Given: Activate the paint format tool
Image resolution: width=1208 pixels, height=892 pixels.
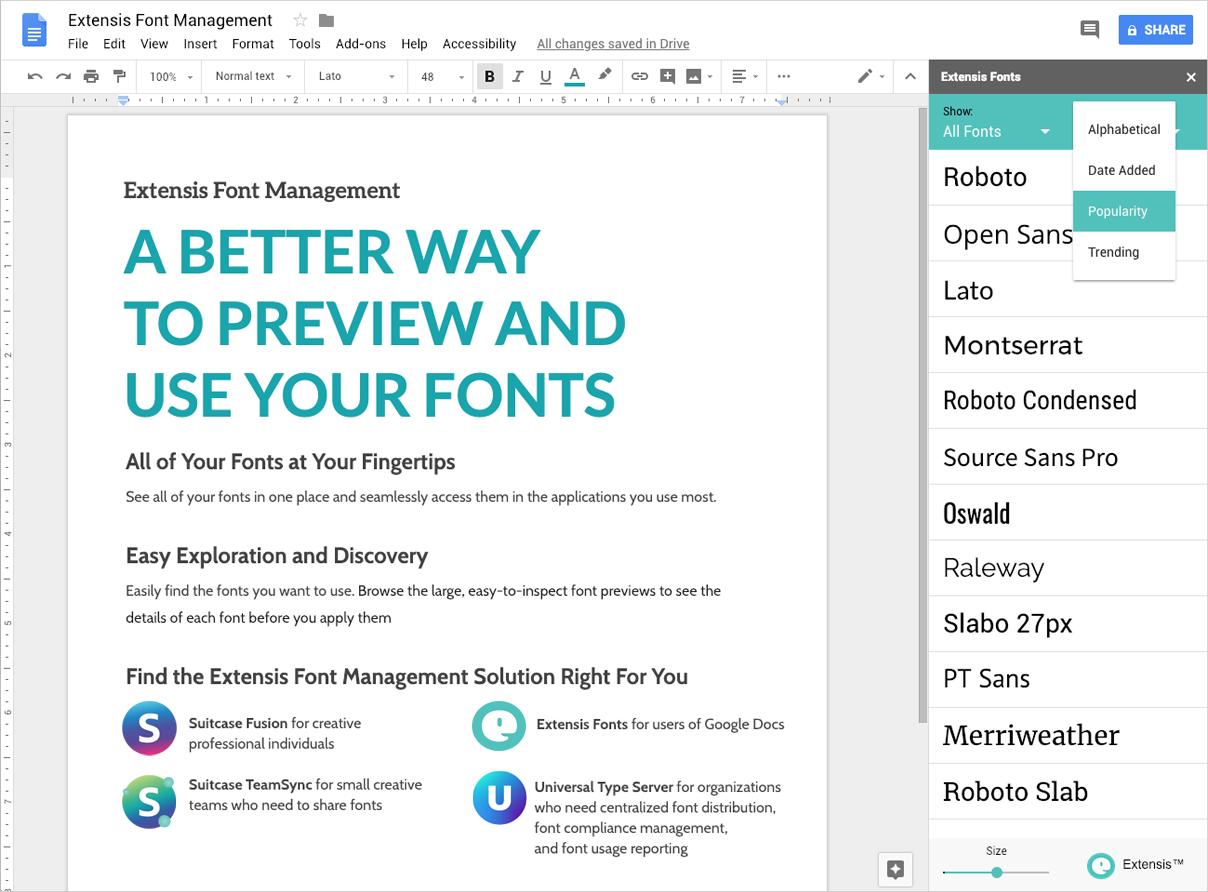Looking at the screenshot, I should tap(119, 76).
